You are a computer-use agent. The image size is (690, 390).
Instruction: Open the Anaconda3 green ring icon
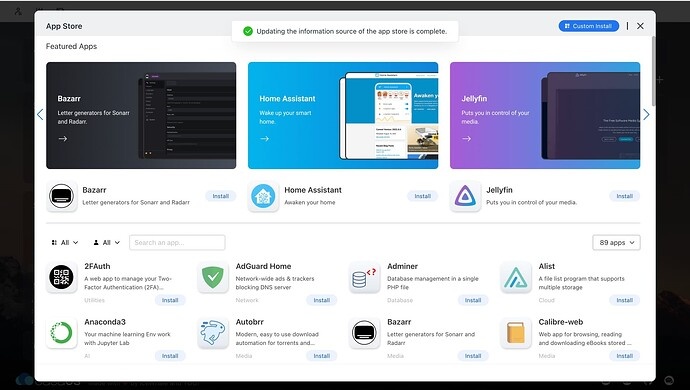click(61, 333)
